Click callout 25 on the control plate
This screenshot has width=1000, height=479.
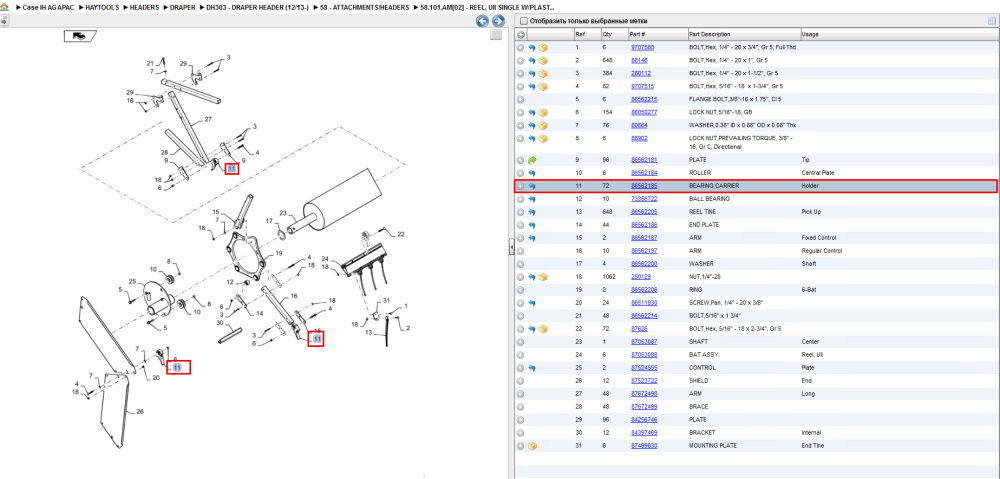(132, 281)
